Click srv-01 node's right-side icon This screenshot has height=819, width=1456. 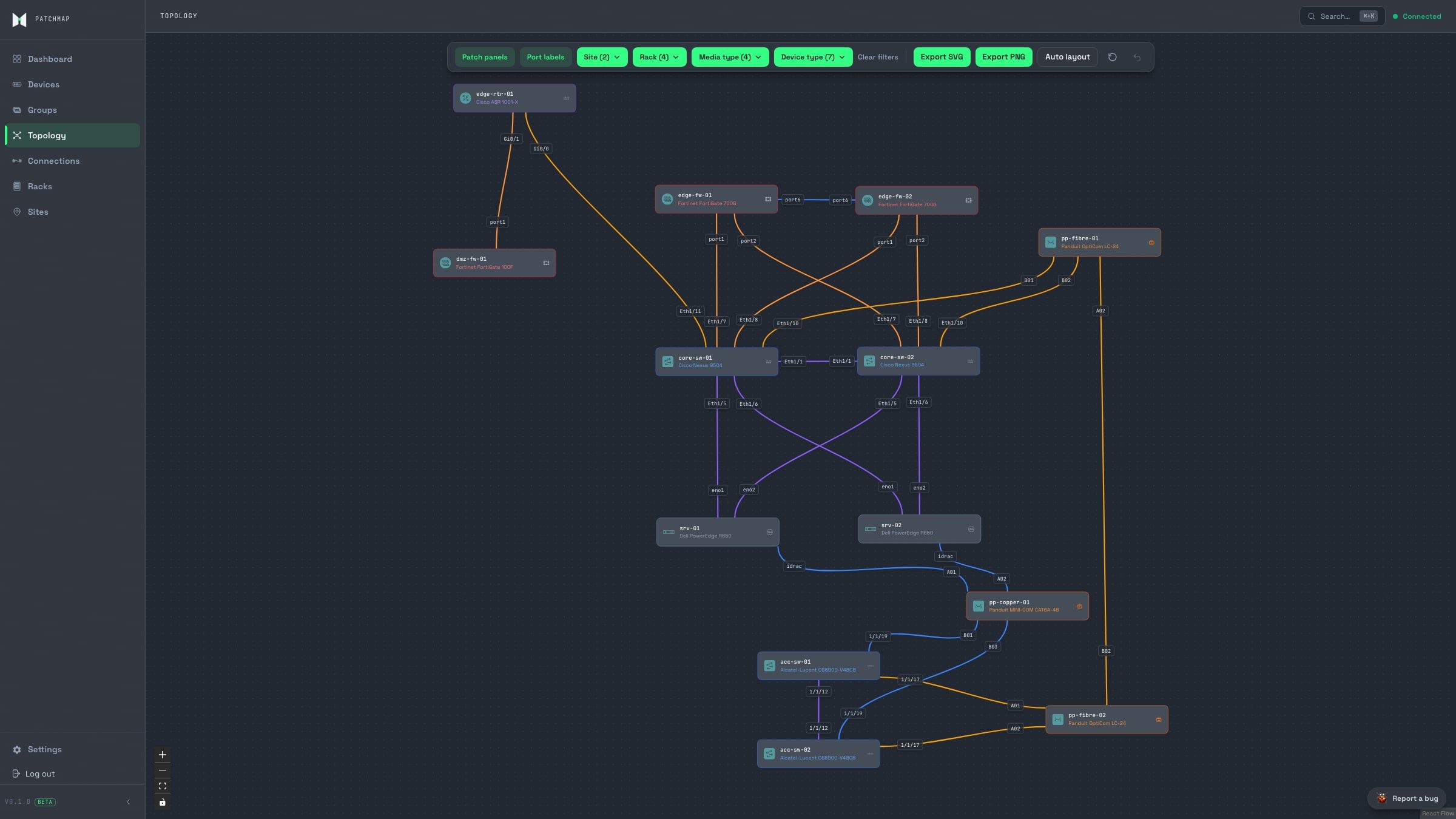pyautogui.click(x=770, y=532)
